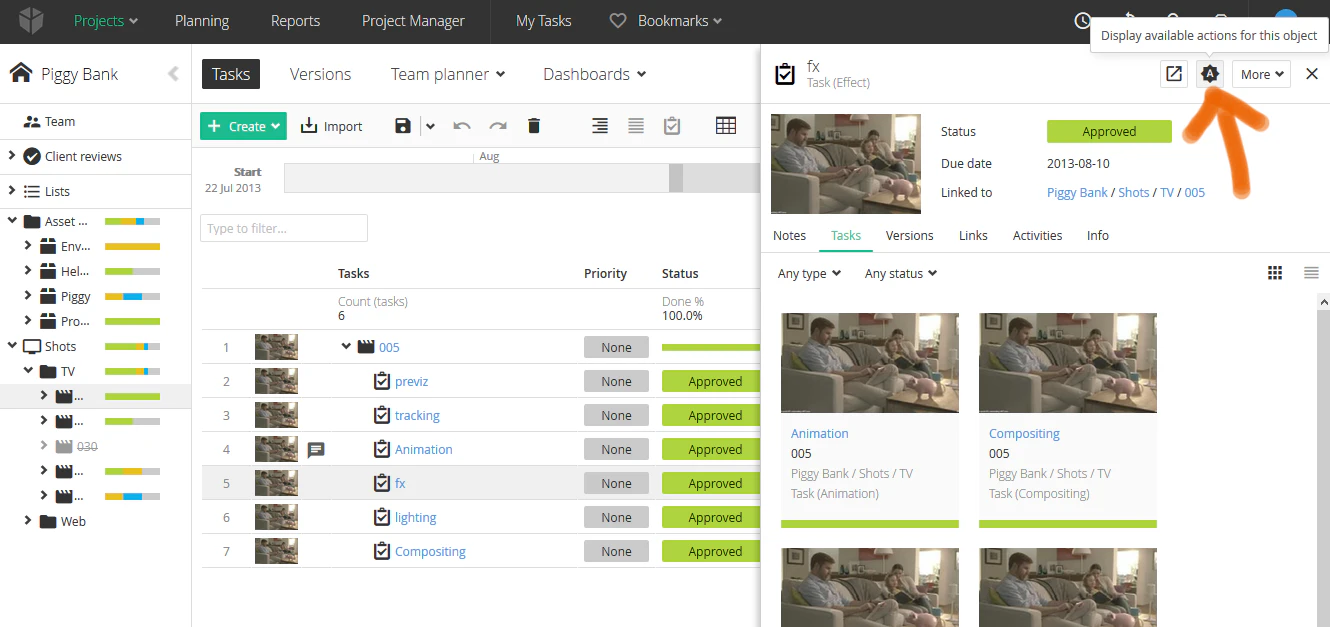
Task: Open the Reports menu item
Action: click(x=295, y=21)
